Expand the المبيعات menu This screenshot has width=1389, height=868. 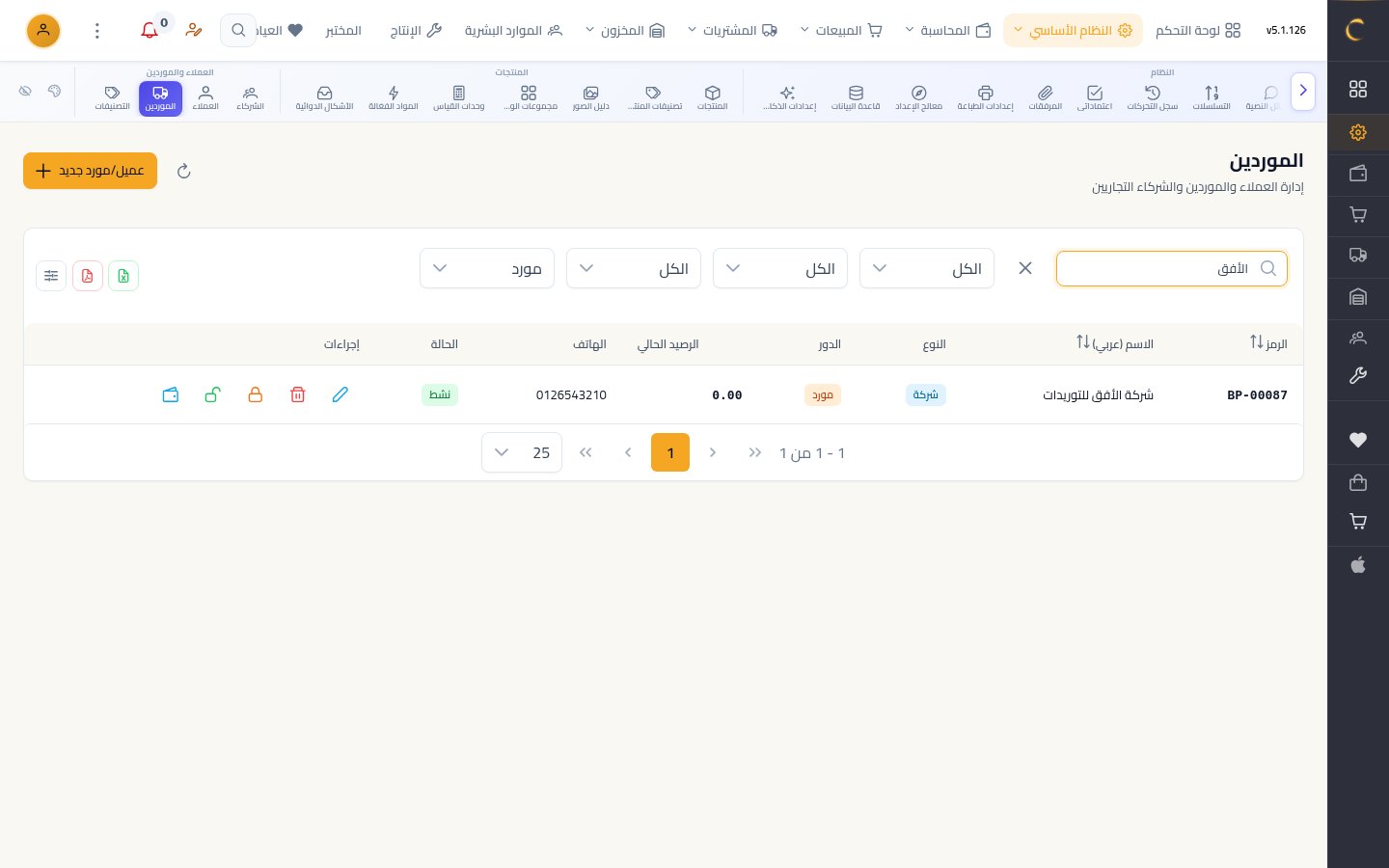(x=841, y=31)
